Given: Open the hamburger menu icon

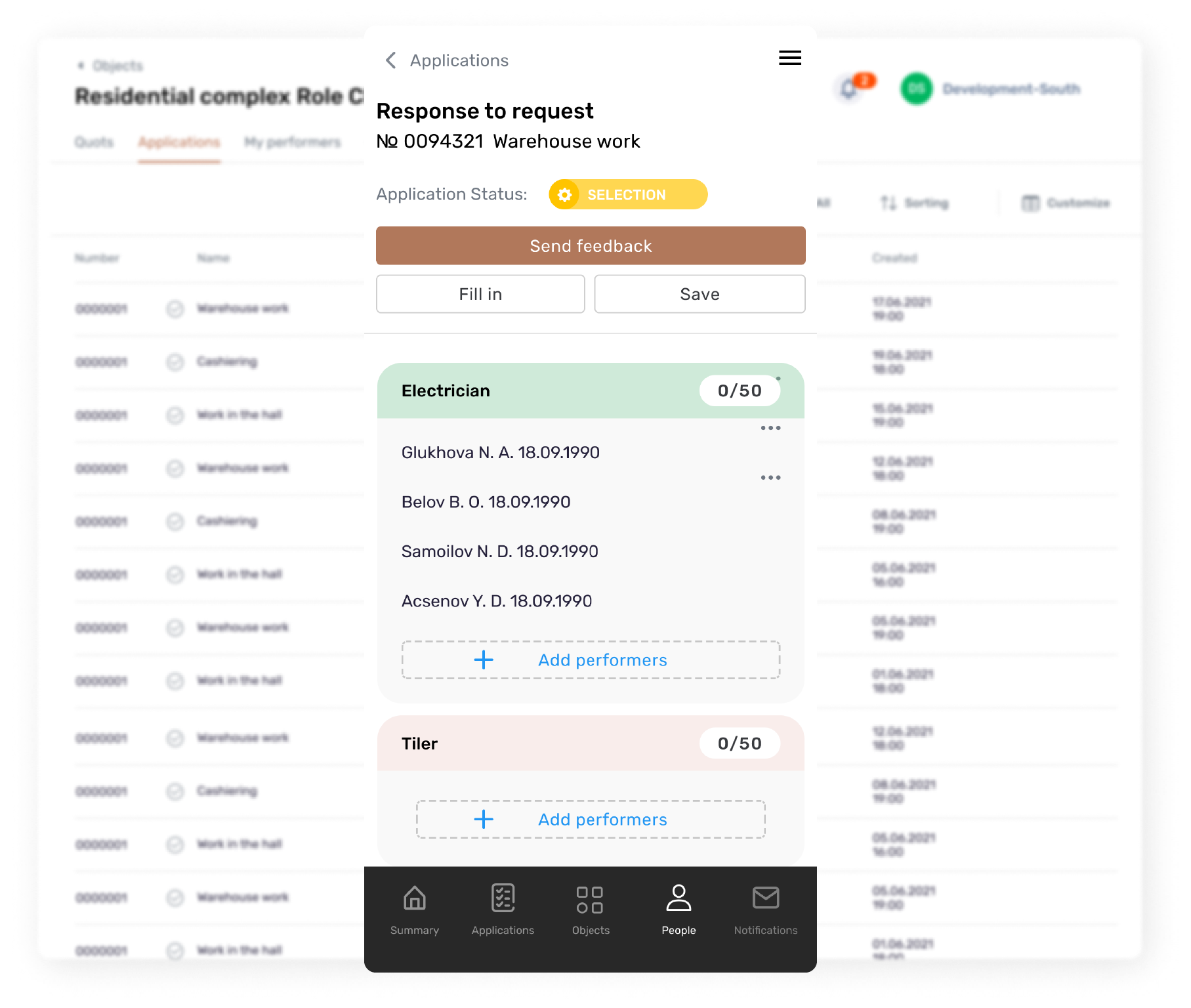Looking at the screenshot, I should (x=789, y=58).
